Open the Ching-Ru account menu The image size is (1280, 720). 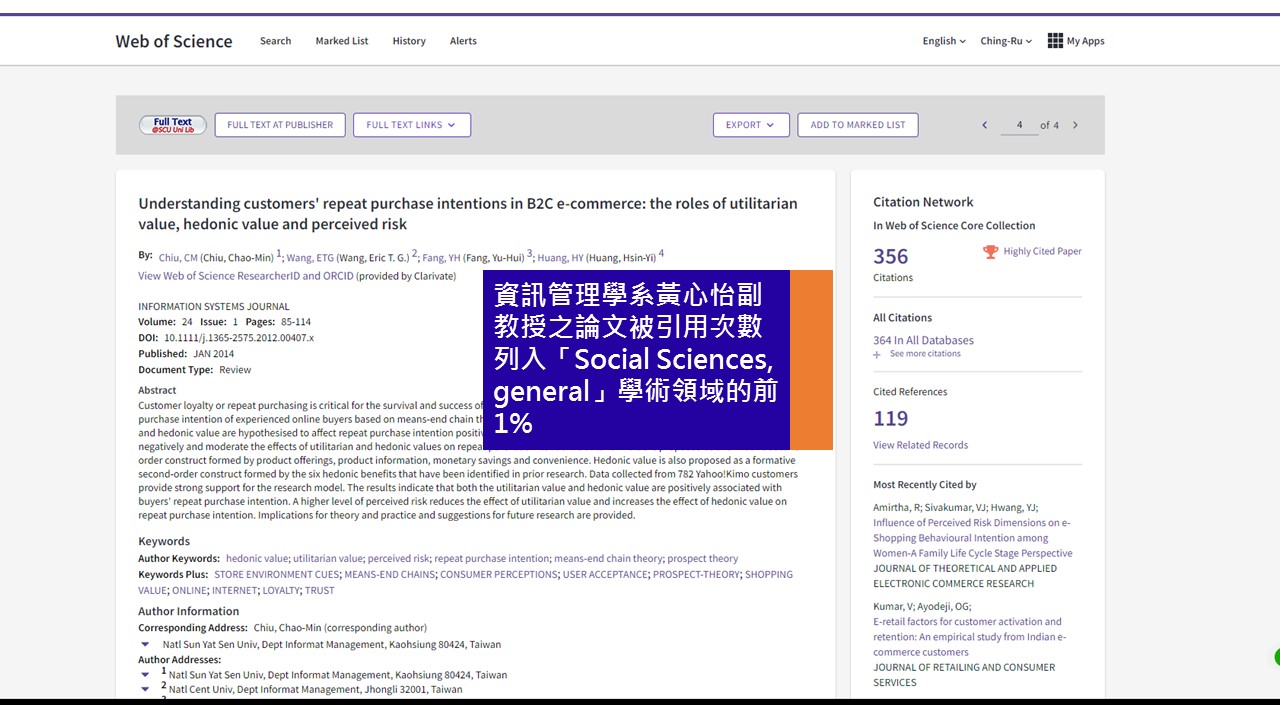pos(1005,41)
